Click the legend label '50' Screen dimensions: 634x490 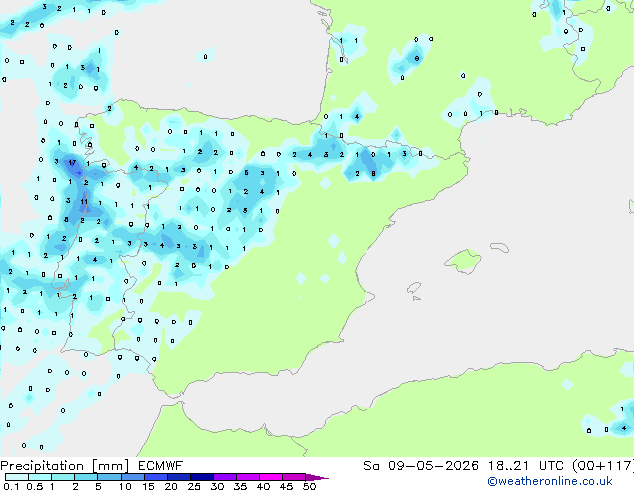pos(309,486)
